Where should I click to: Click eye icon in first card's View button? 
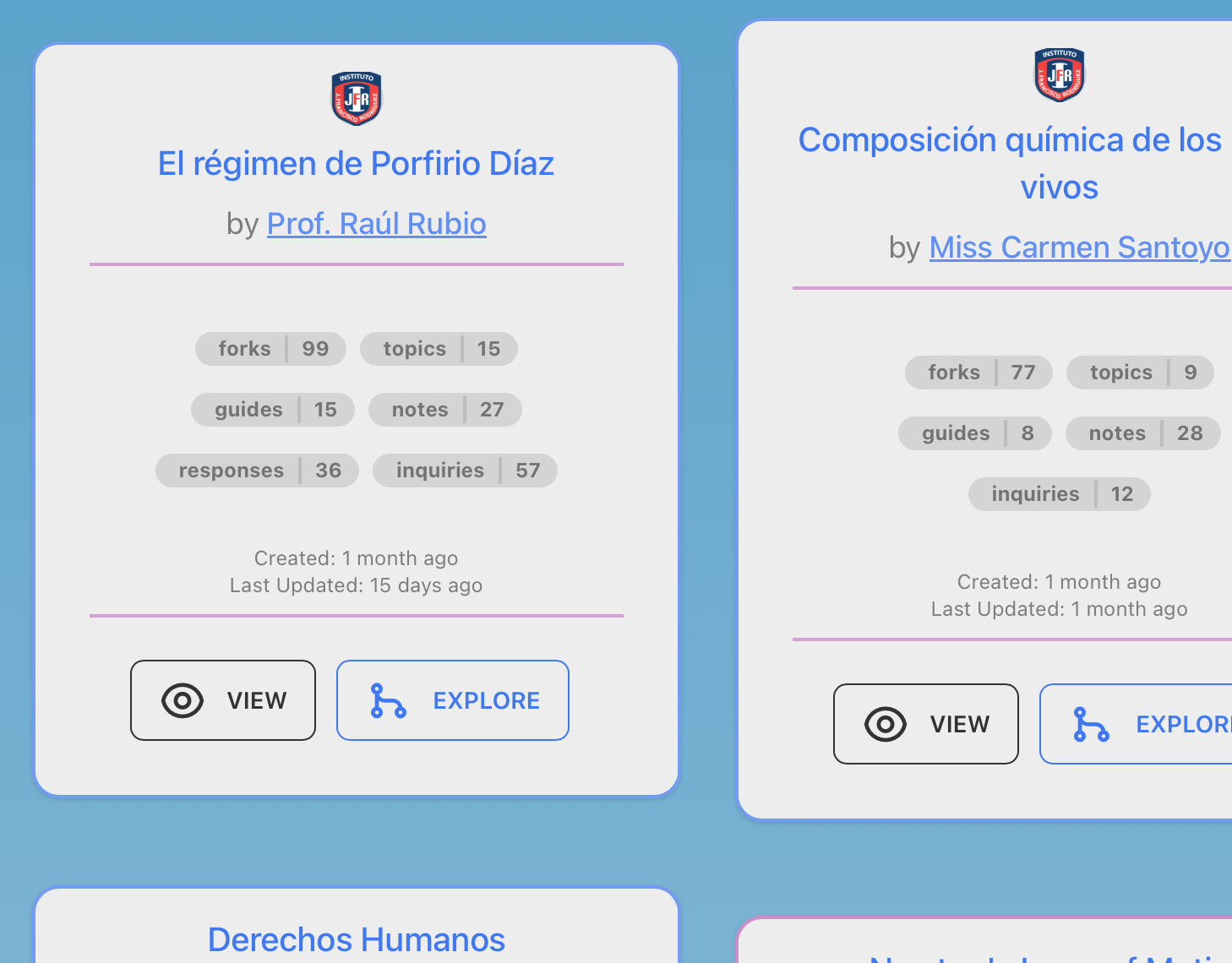[x=183, y=700]
